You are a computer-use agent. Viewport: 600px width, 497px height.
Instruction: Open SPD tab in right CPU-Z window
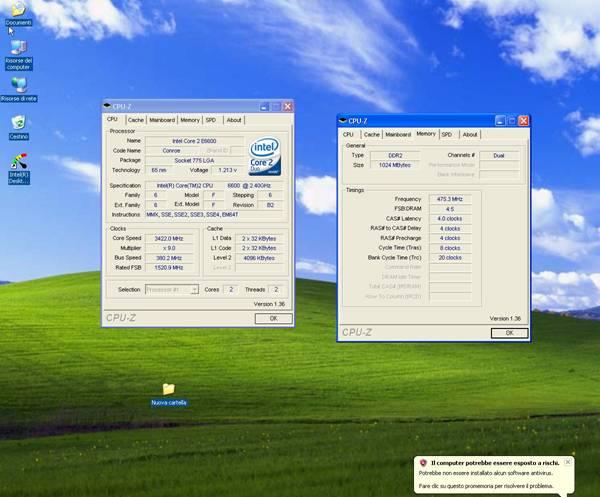point(446,134)
